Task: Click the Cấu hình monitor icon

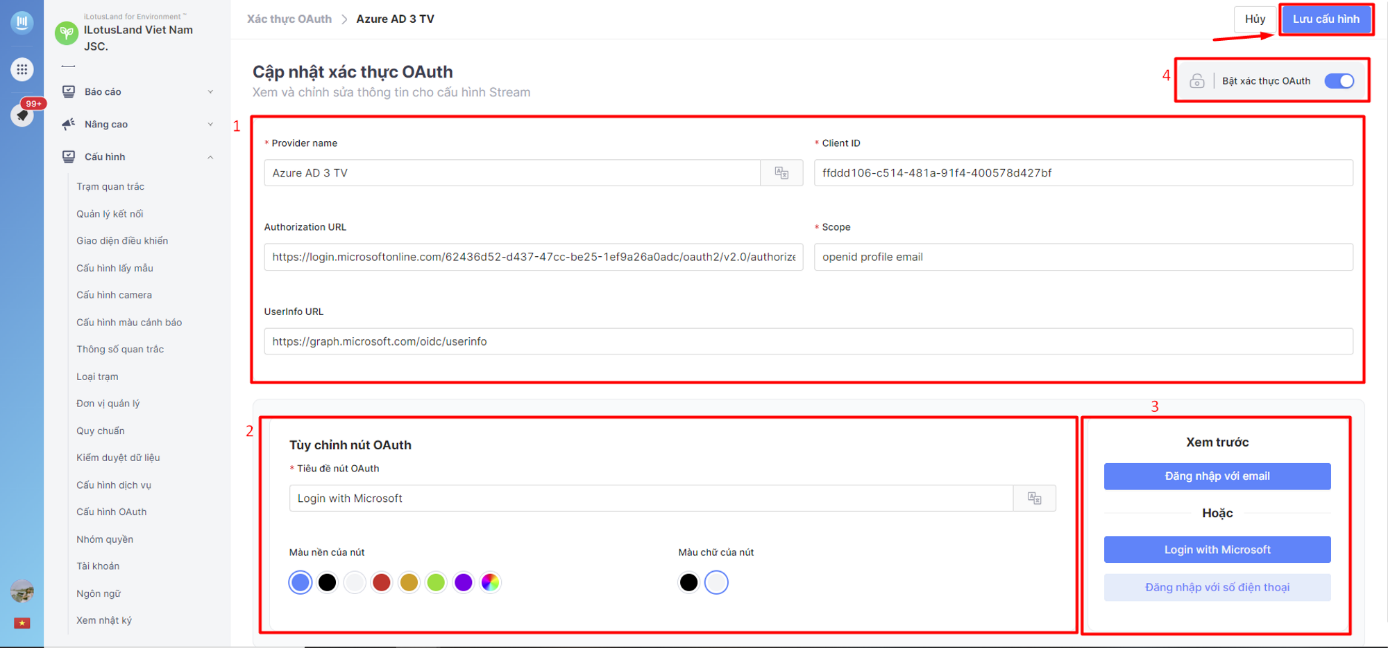Action: [68, 157]
